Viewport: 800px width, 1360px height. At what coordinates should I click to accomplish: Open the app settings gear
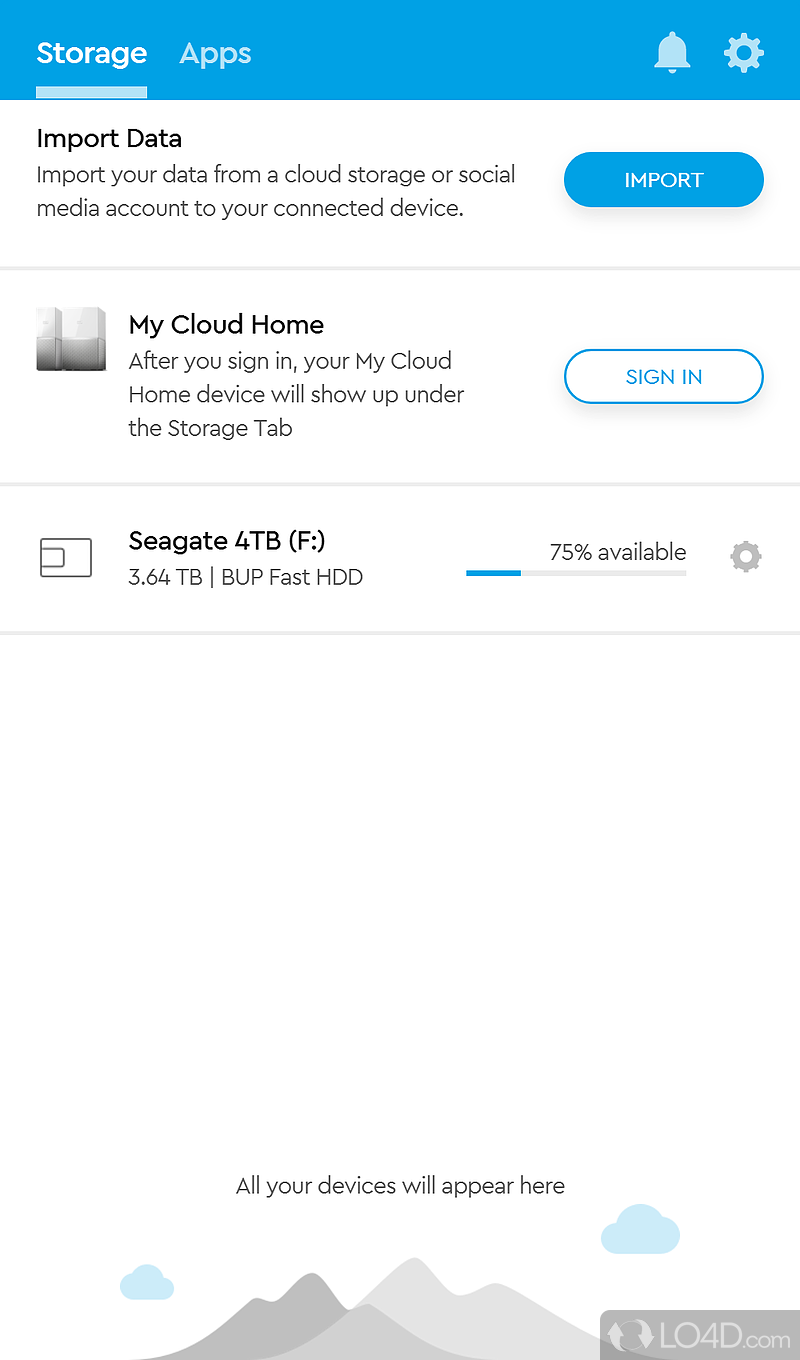coord(744,53)
